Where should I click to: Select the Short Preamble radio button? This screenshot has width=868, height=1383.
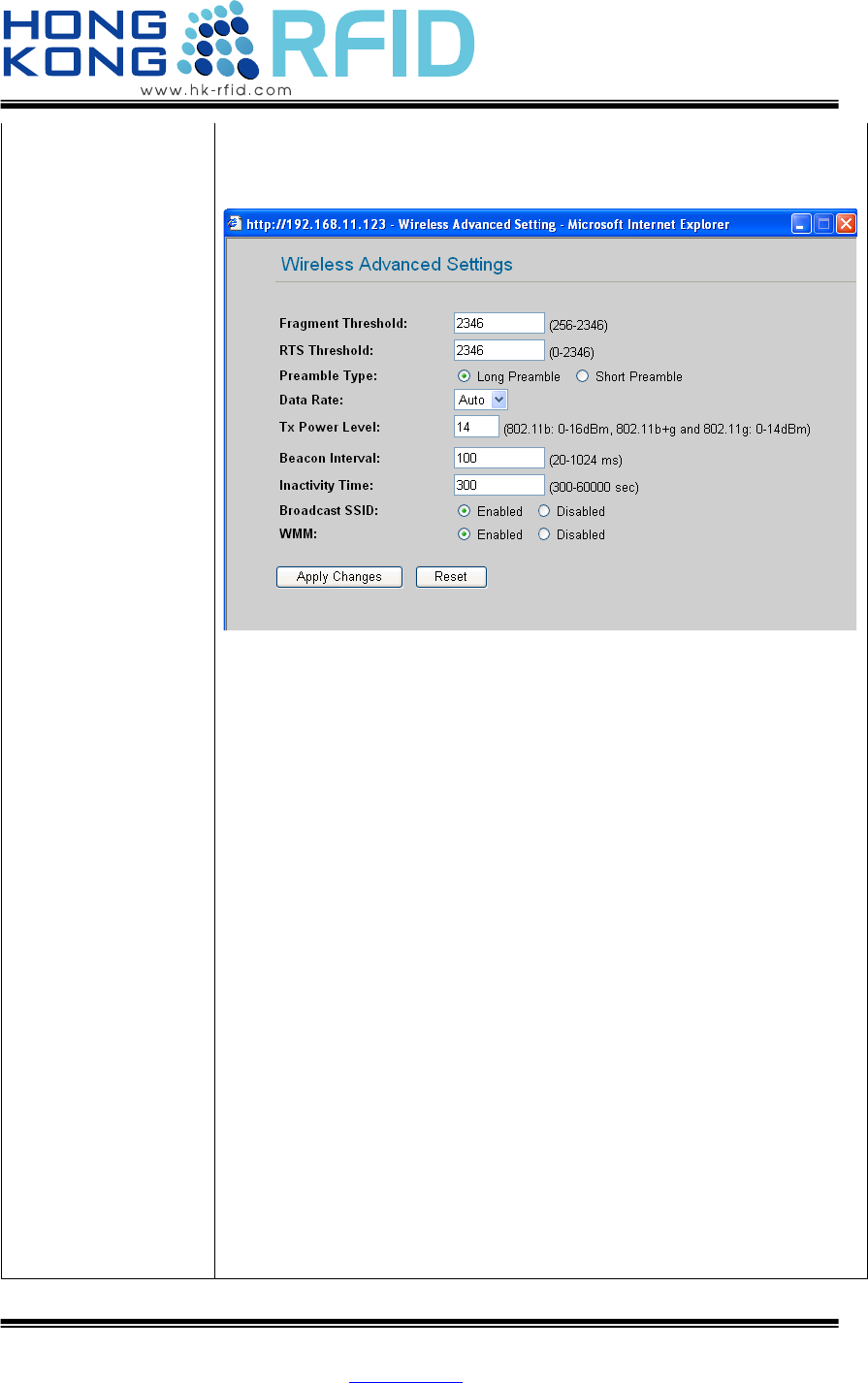(x=582, y=376)
